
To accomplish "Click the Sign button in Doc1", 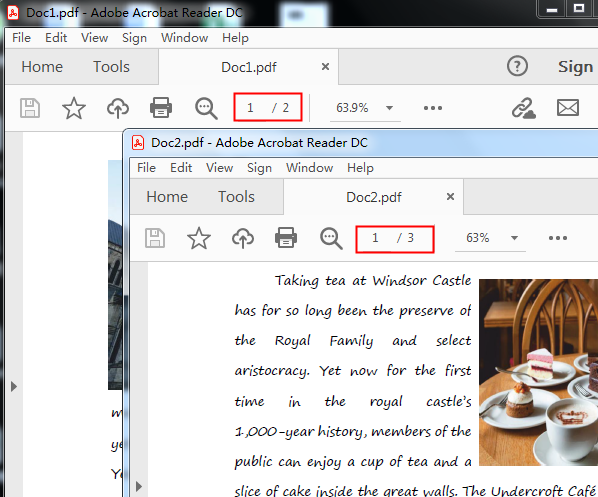I will coord(575,67).
